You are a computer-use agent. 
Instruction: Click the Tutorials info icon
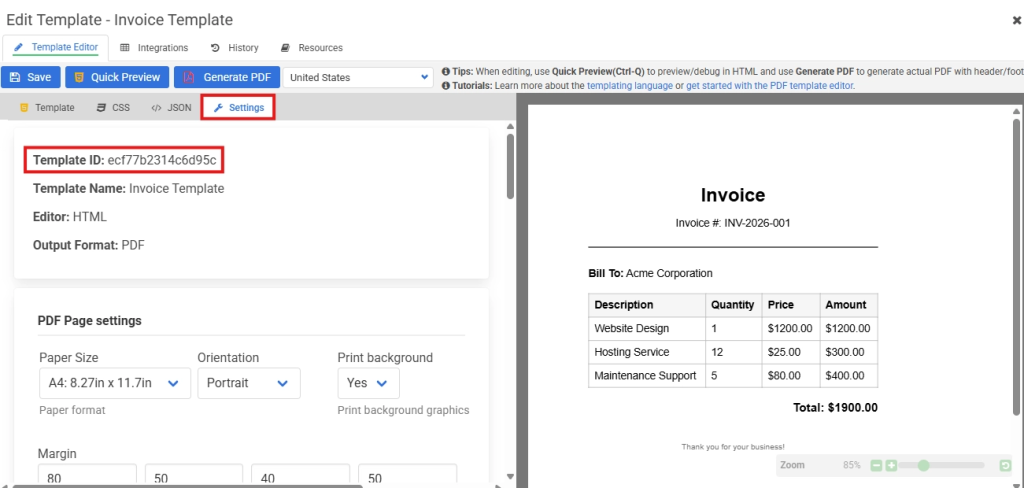click(x=445, y=86)
